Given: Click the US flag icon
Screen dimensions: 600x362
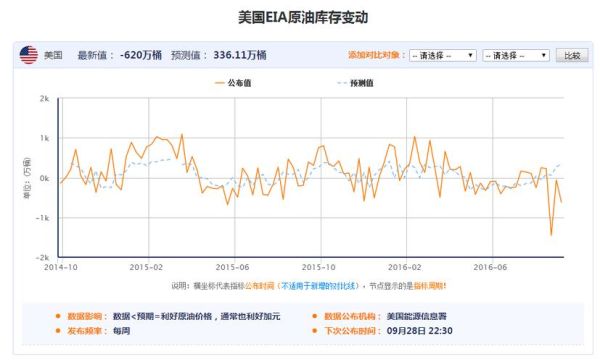Looking at the screenshot, I should tap(29, 55).
